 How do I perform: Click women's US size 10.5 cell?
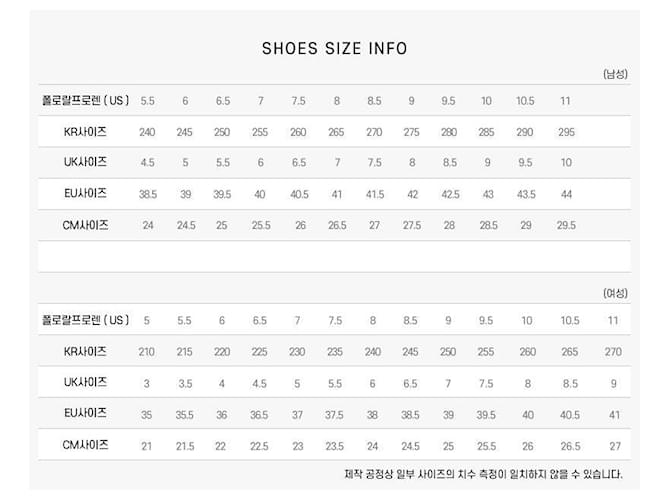click(x=570, y=321)
